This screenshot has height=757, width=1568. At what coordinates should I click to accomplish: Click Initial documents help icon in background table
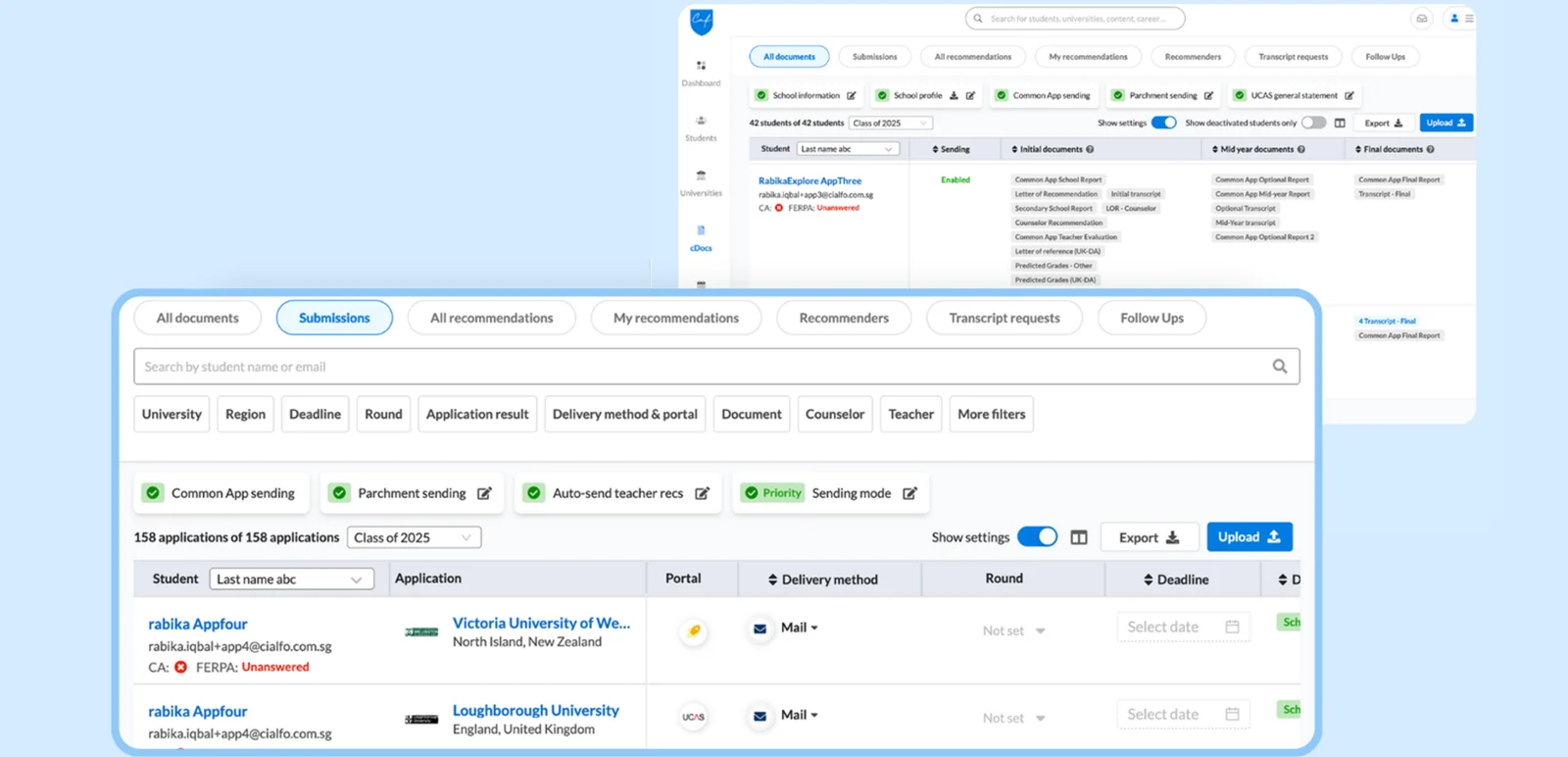coord(1090,150)
